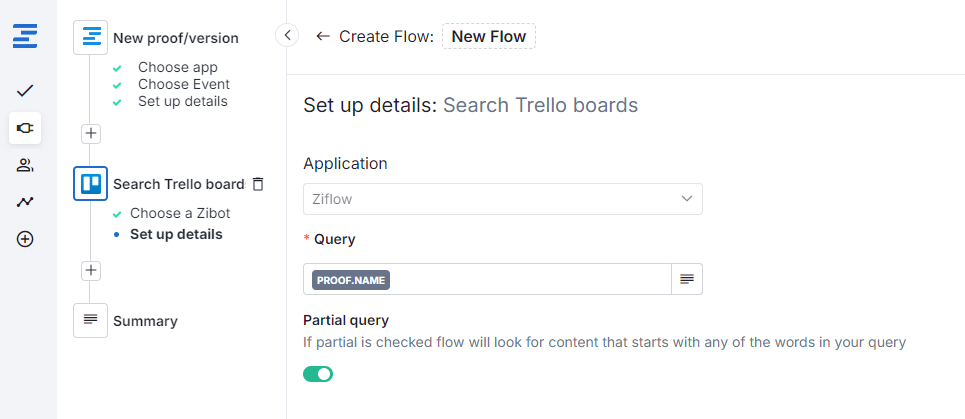
Task: Click the Summary step icon
Action: click(x=90, y=321)
